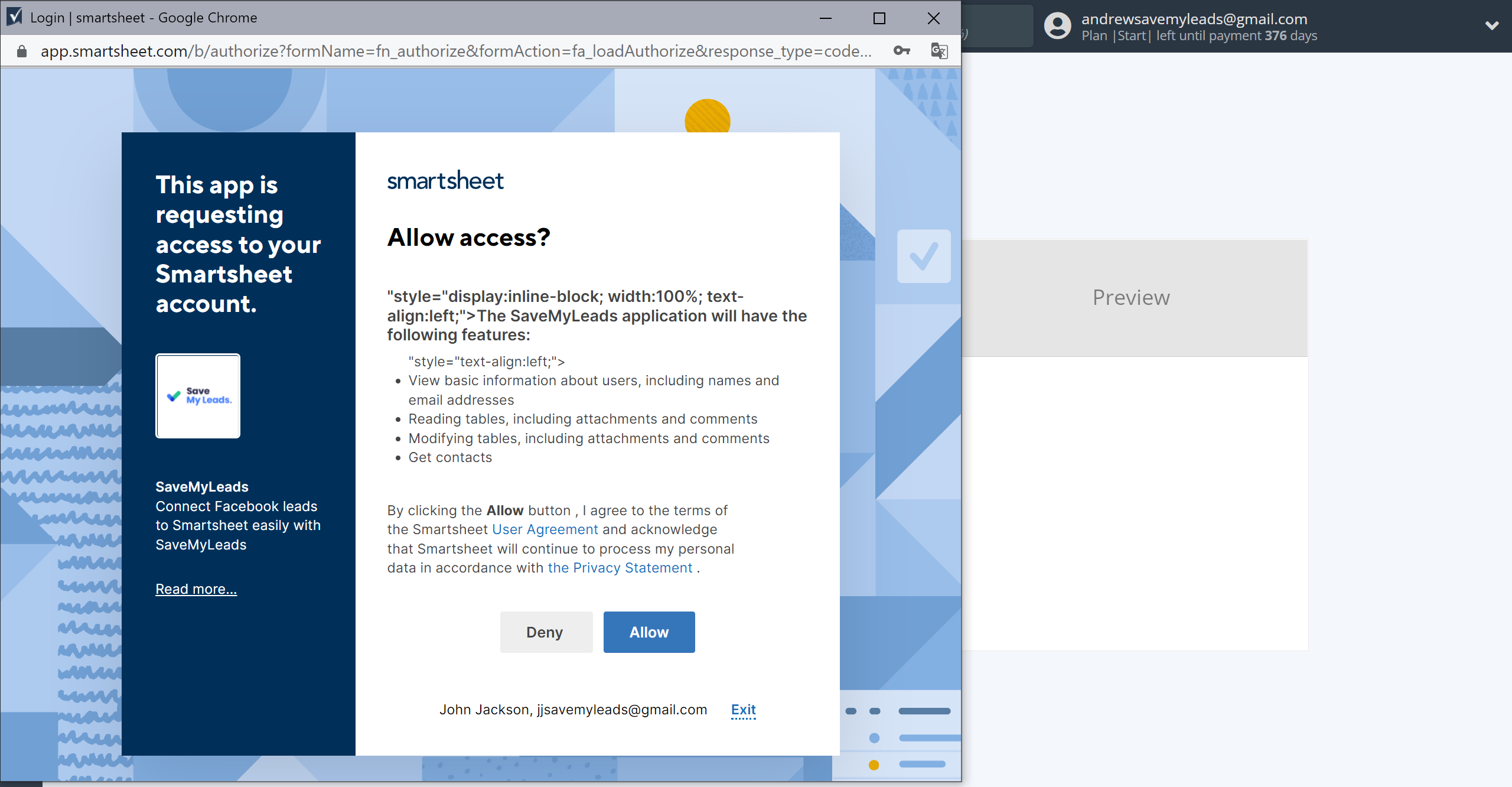Click the blue Allow button
Screen dimensions: 1512x787
[649, 632]
